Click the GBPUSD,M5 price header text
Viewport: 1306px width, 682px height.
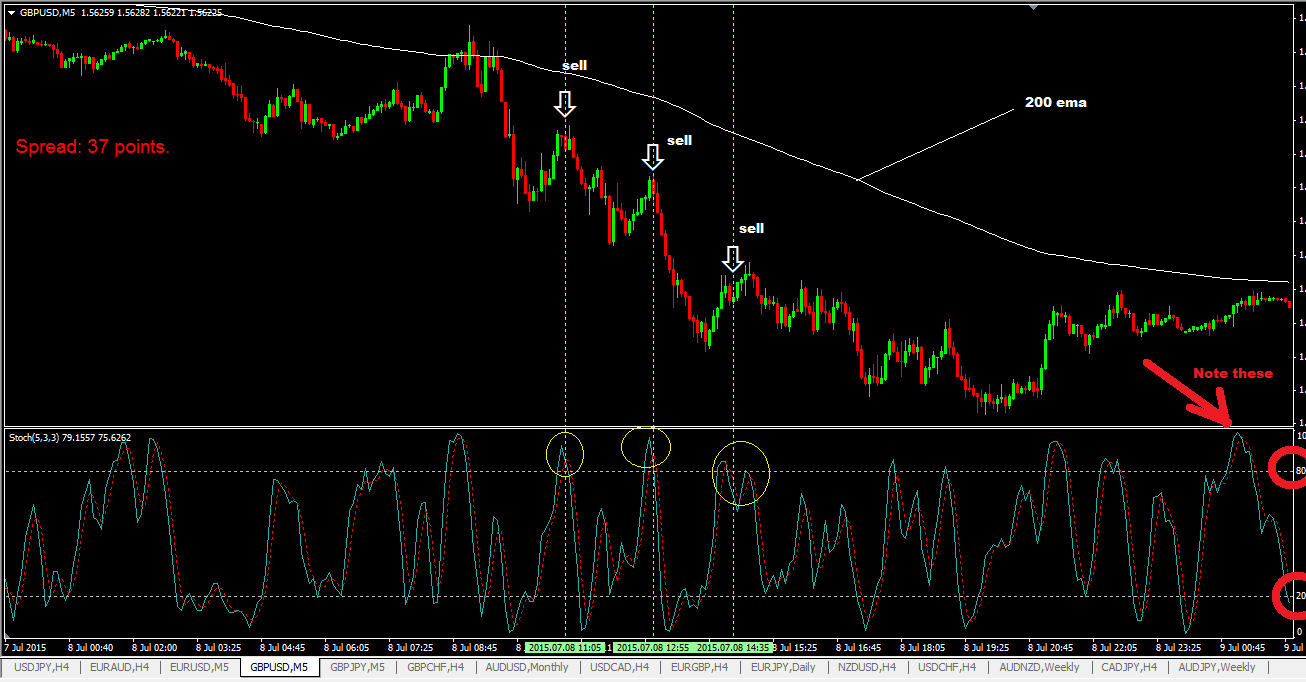point(121,12)
